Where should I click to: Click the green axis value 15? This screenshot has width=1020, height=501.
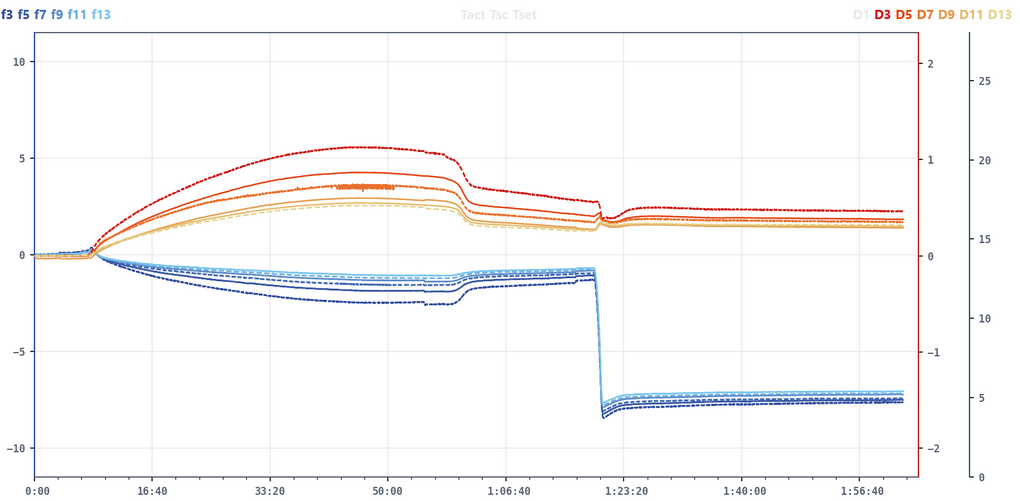[985, 239]
